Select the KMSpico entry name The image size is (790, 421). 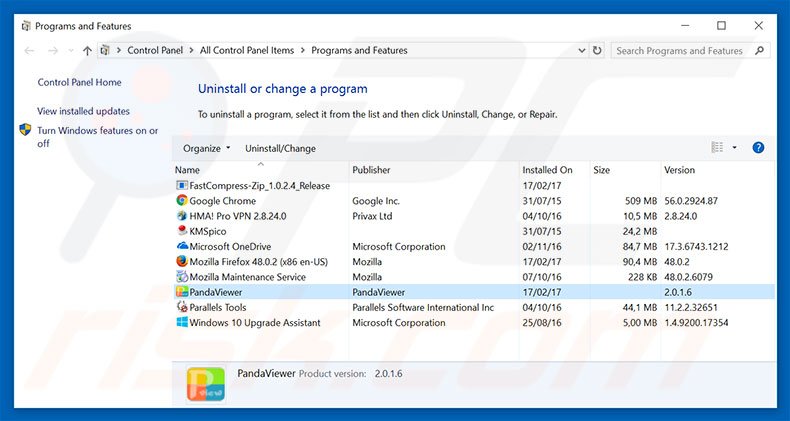pyautogui.click(x=208, y=231)
